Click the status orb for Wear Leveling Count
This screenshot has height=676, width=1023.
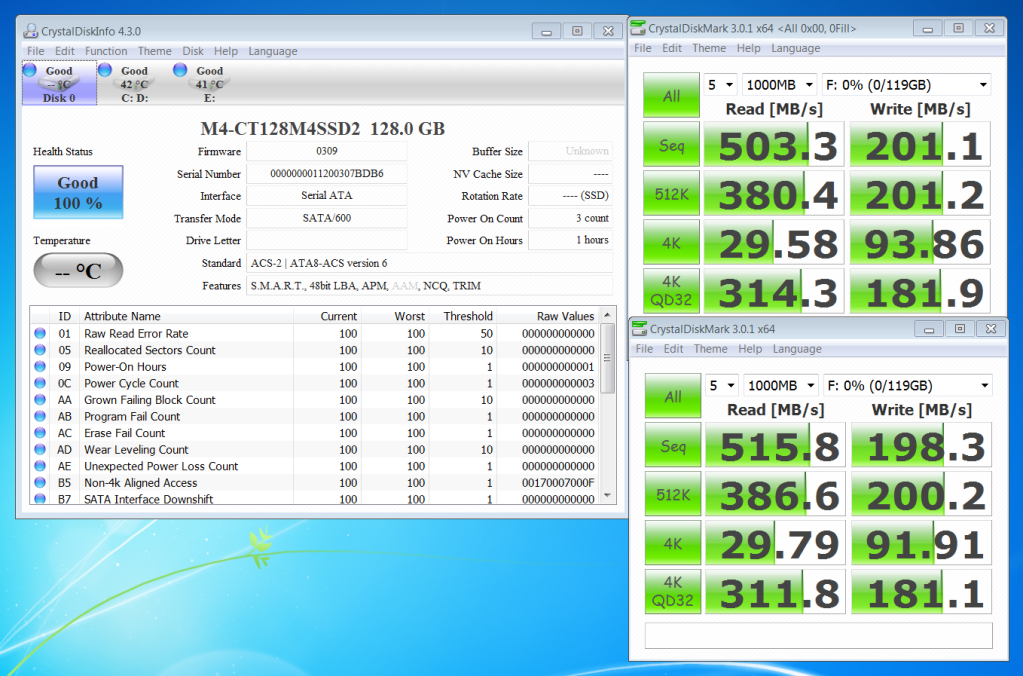pyautogui.click(x=40, y=450)
